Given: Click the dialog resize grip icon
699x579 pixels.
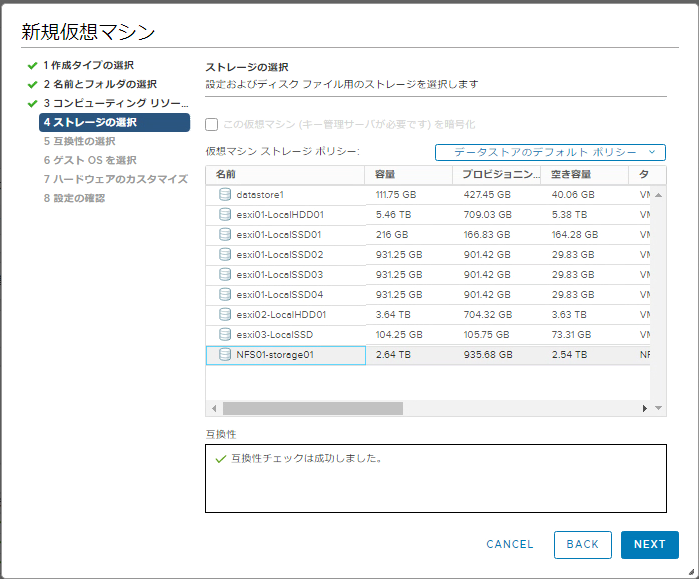Looking at the screenshot, I should coord(691,572).
